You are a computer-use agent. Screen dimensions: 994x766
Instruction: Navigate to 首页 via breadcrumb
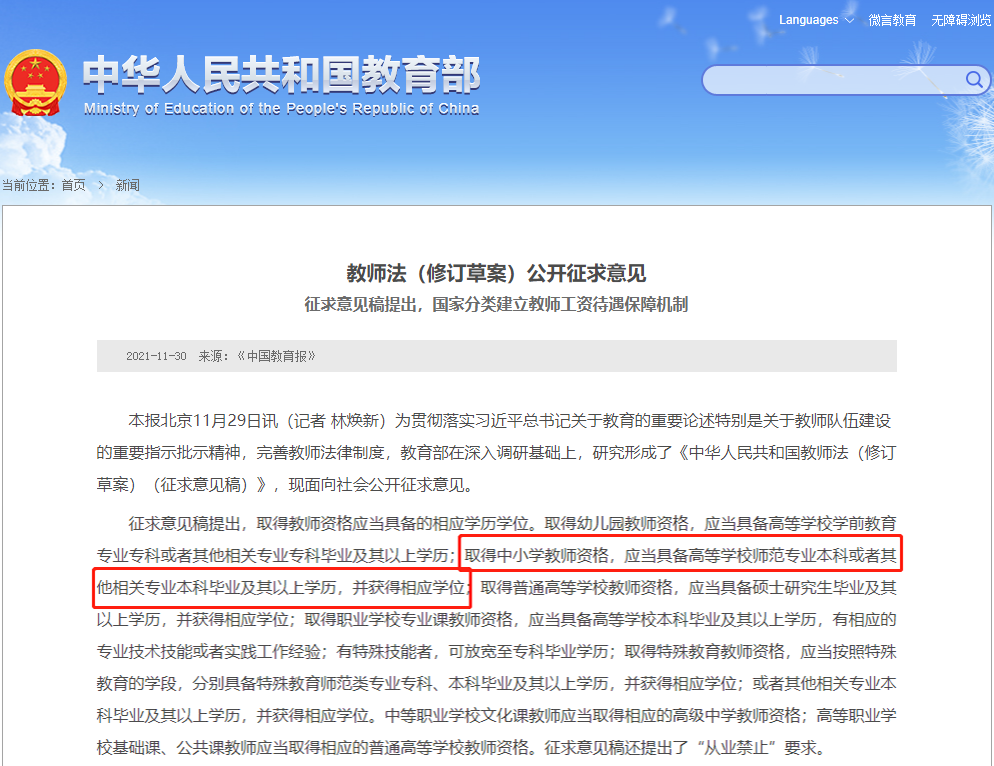(71, 184)
